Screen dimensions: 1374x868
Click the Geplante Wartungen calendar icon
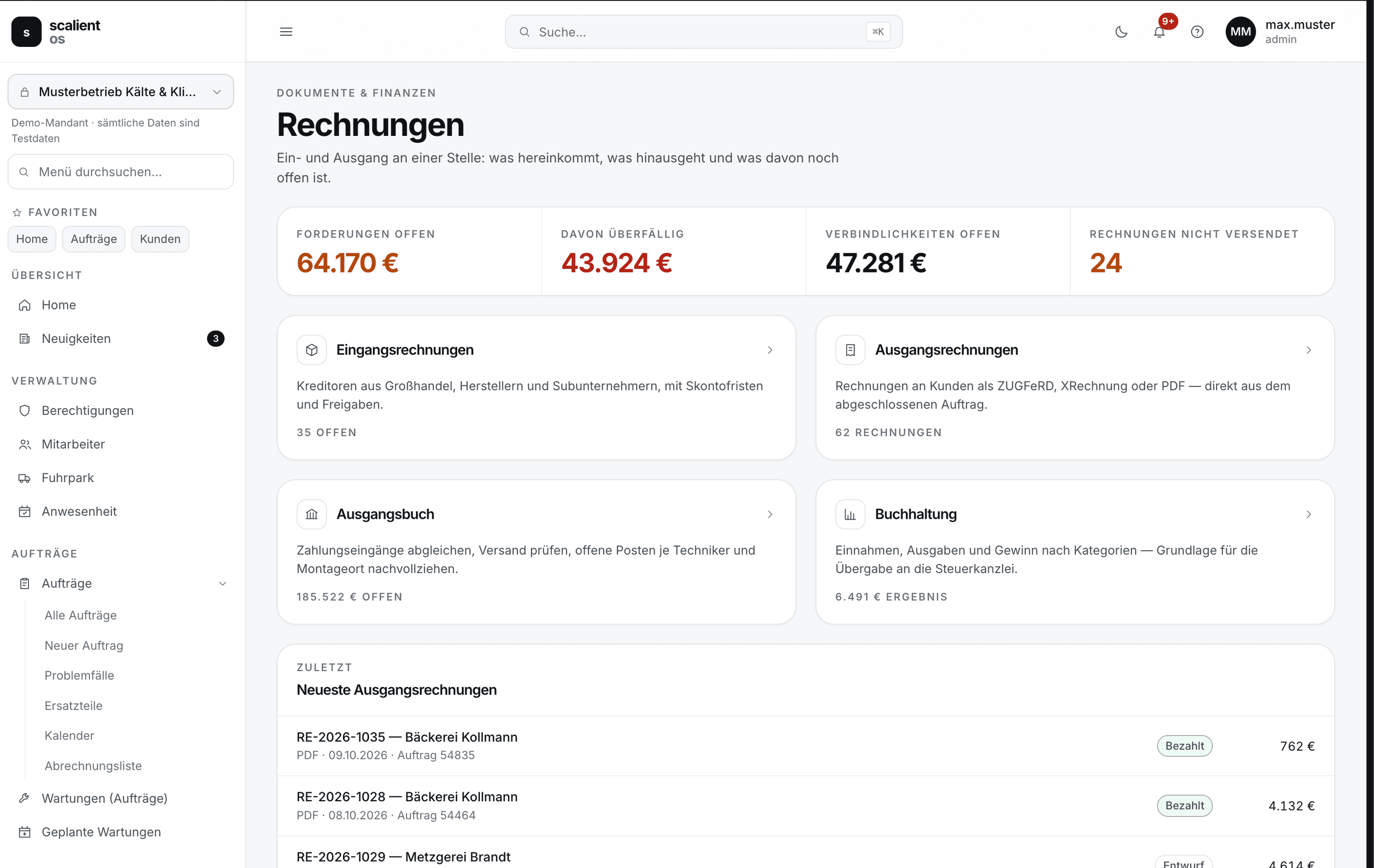click(x=25, y=832)
